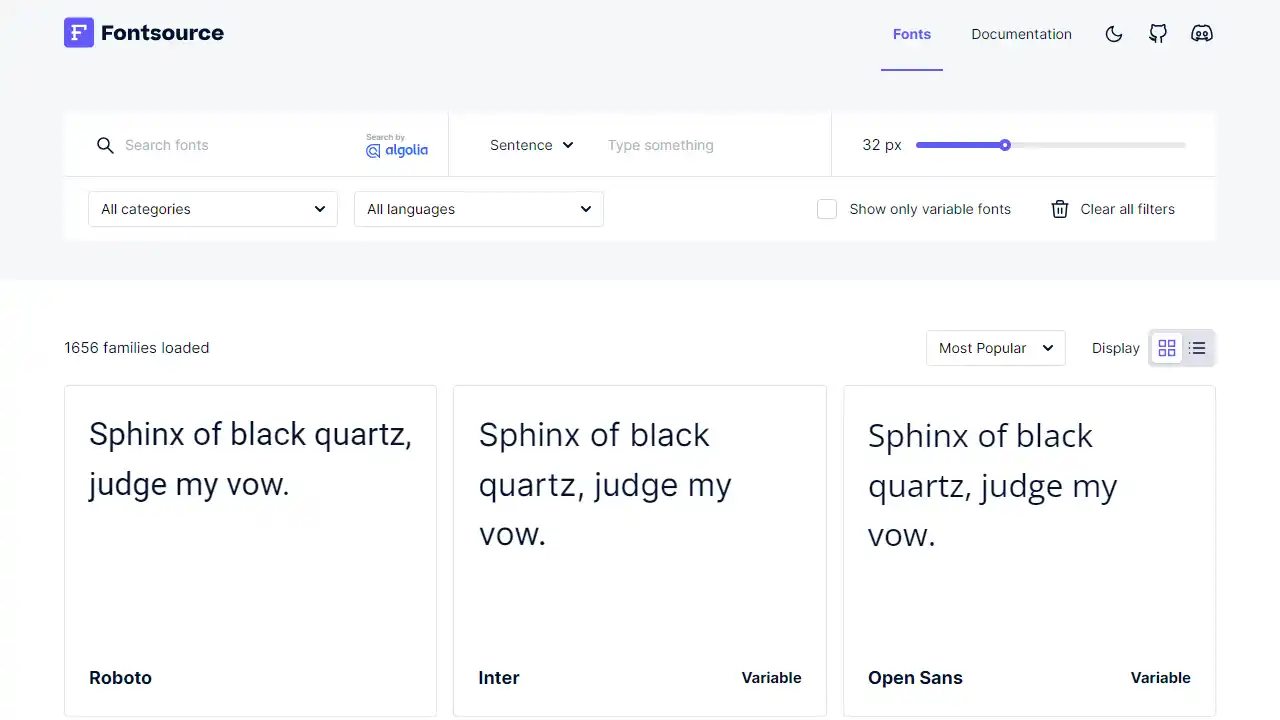Select the Fonts navigation tab

click(x=911, y=33)
